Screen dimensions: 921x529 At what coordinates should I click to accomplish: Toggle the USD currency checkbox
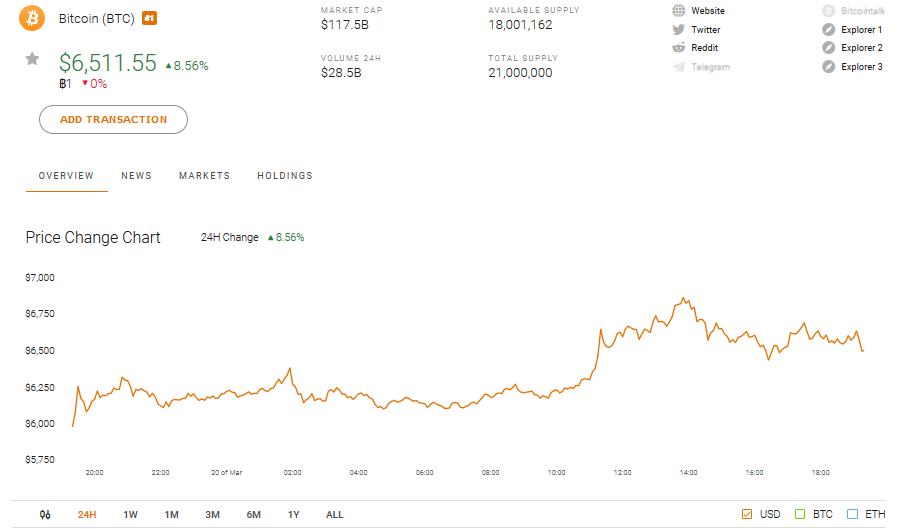(x=747, y=515)
